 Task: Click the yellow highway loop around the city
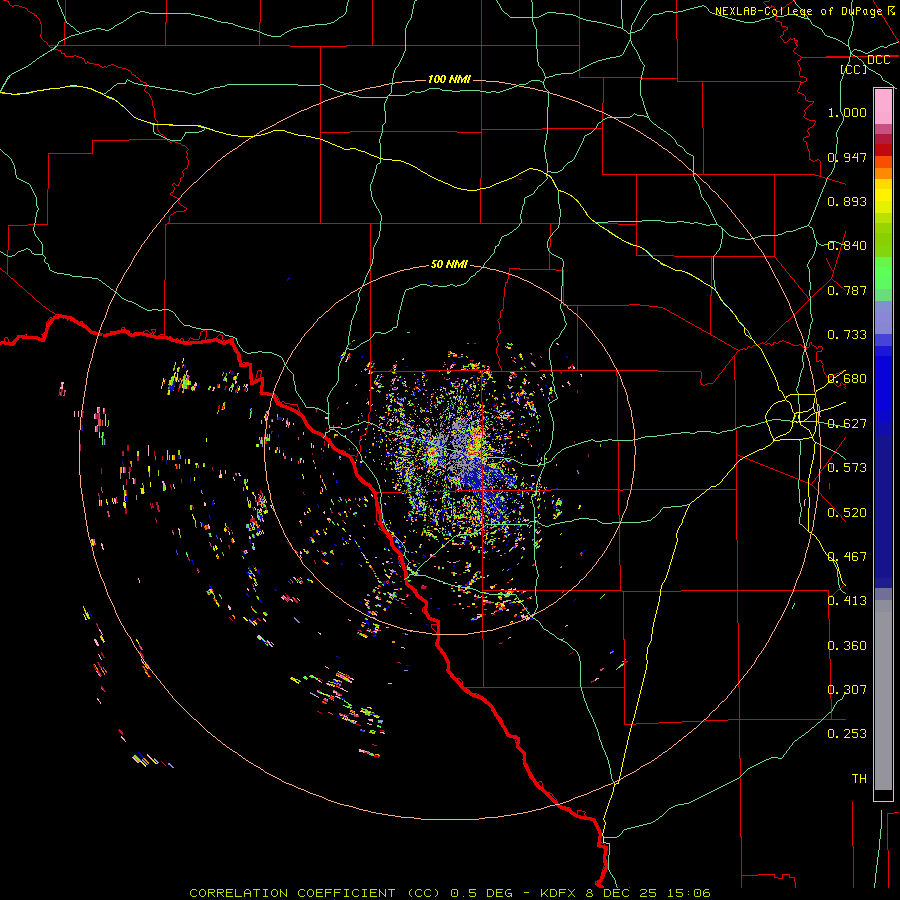pyautogui.click(x=792, y=417)
